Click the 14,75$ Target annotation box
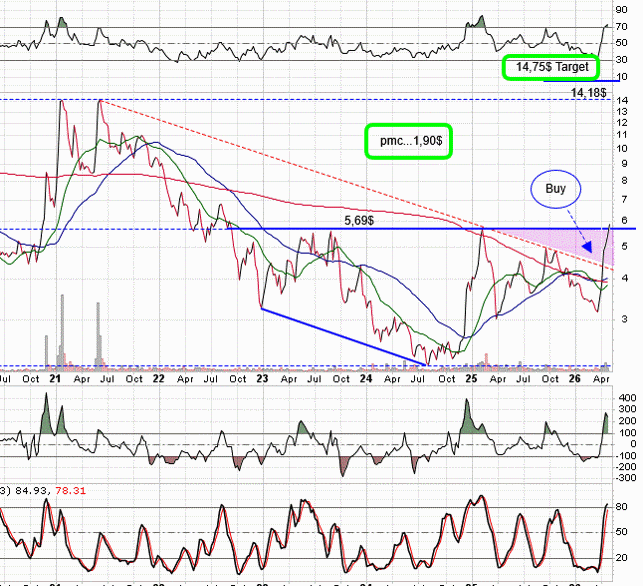The width and height of the screenshot is (643, 586). (x=551, y=67)
